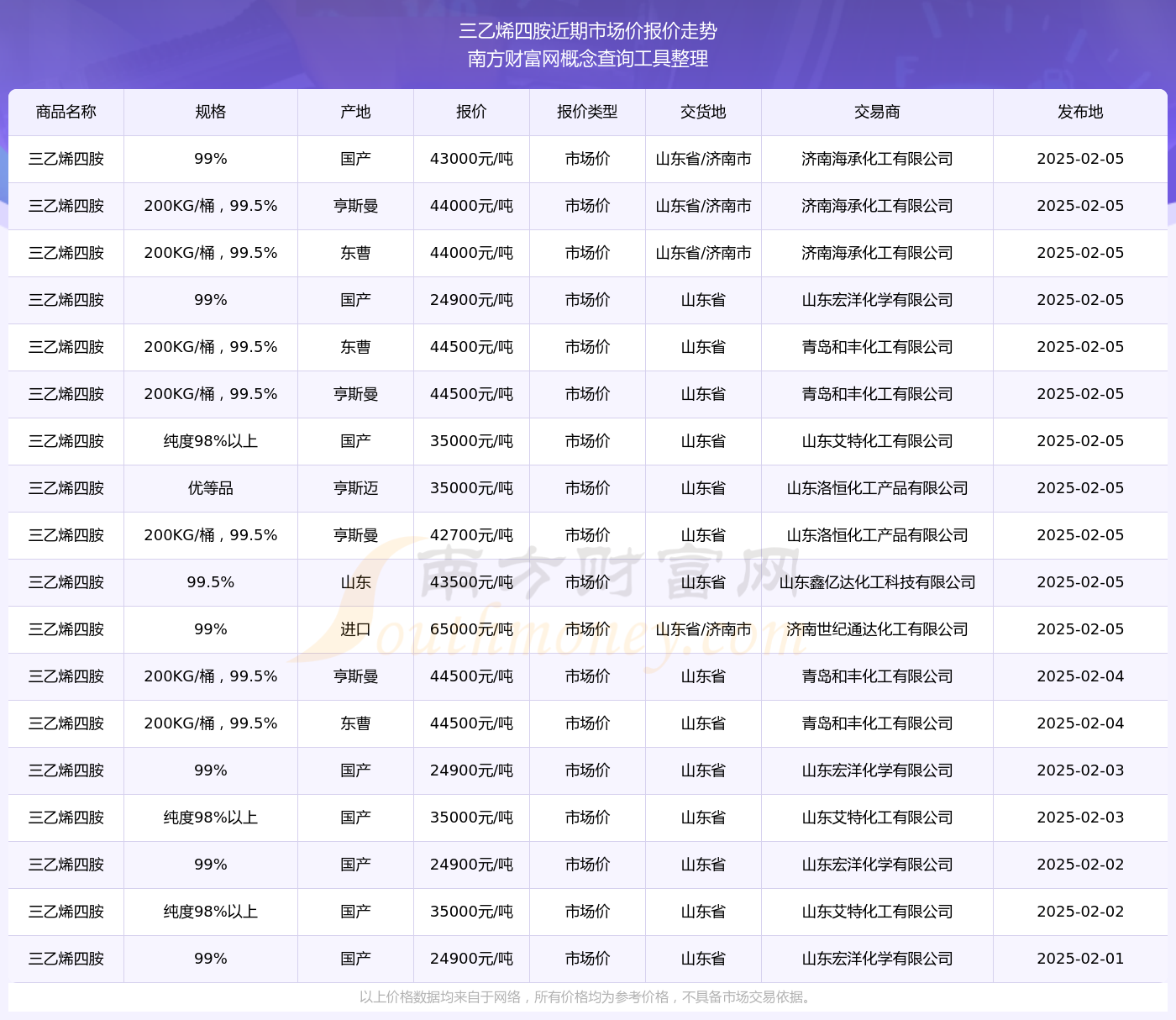
Task: Click 亨斯曼 in the 42700元/吨 row
Action: coord(356,535)
